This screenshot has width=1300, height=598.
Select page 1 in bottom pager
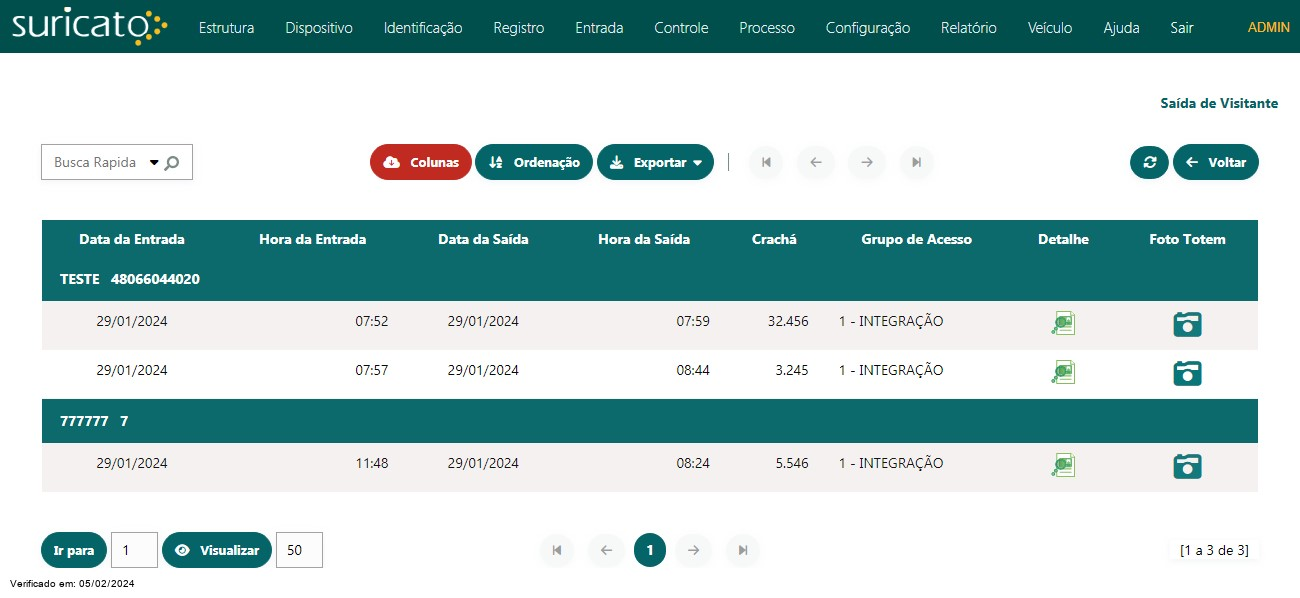[x=650, y=550]
